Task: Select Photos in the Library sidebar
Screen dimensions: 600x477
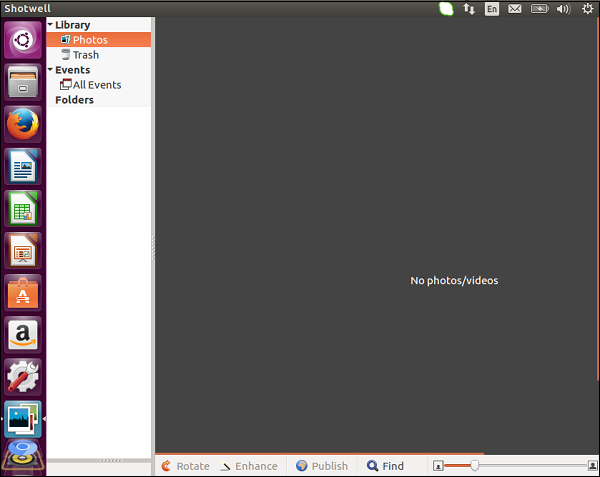Action: pyautogui.click(x=99, y=40)
